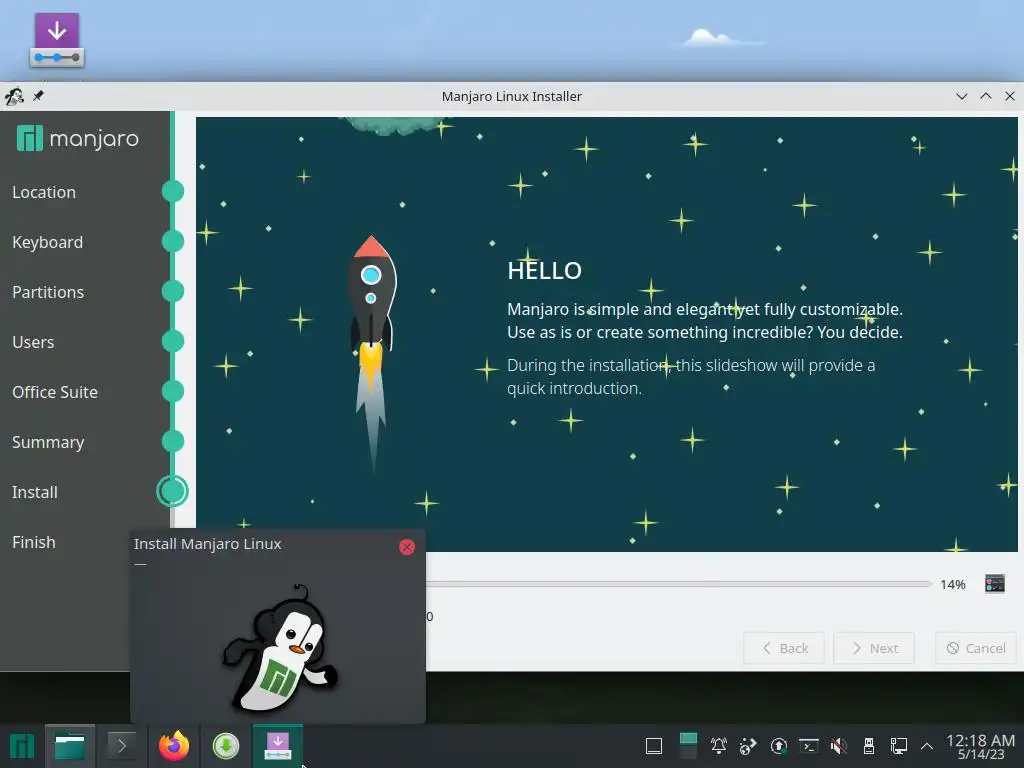Click the show desktop tray icon
The height and width of the screenshot is (768, 1024).
coord(654,746)
